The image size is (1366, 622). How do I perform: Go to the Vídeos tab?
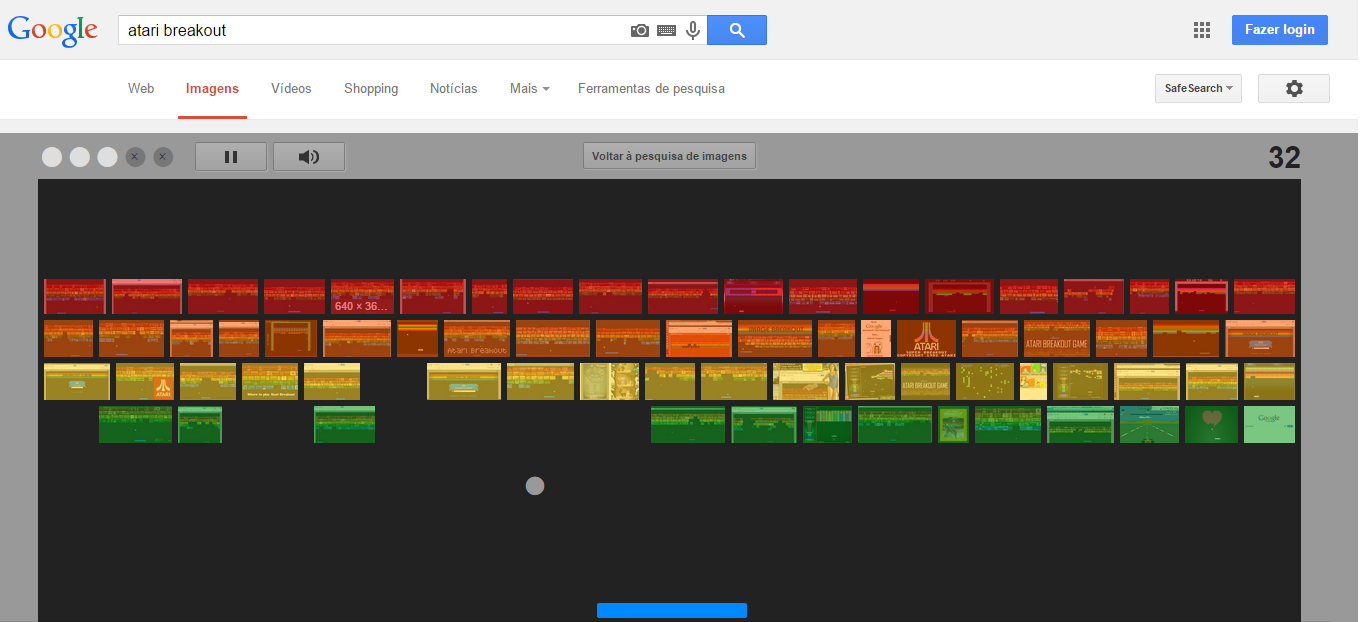pos(291,88)
